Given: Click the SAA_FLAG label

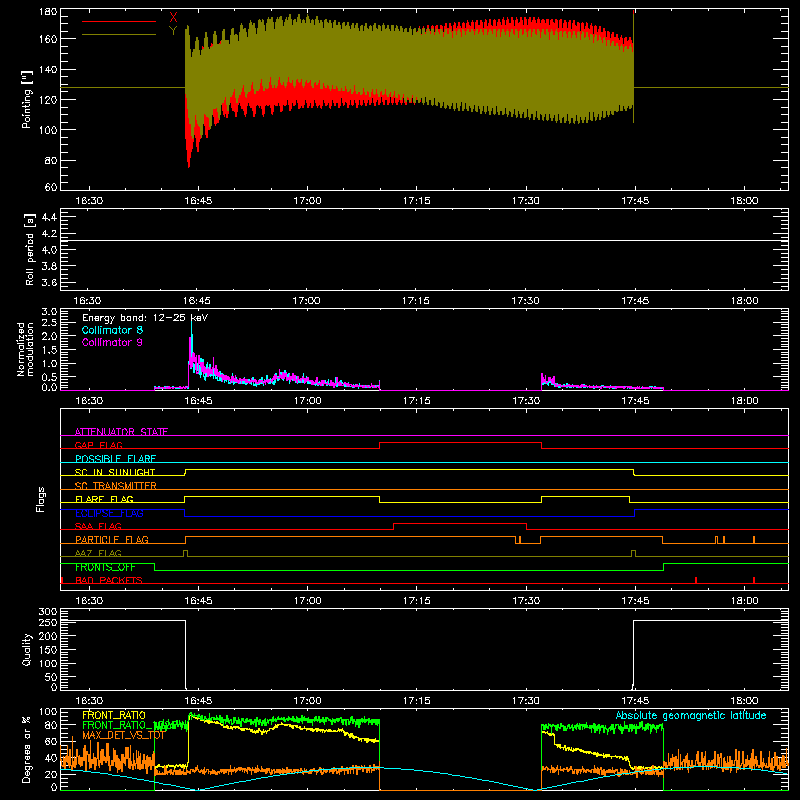Looking at the screenshot, I should 98,526.
